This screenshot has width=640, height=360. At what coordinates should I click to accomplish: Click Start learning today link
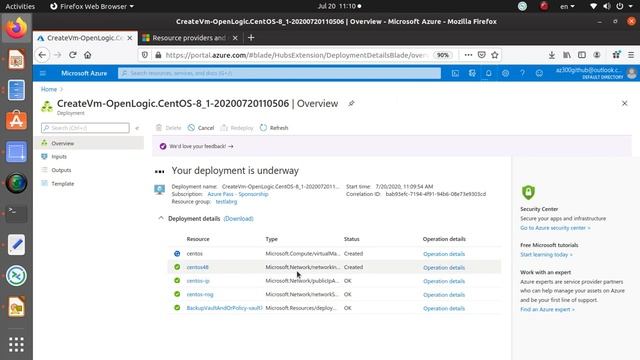point(546,255)
